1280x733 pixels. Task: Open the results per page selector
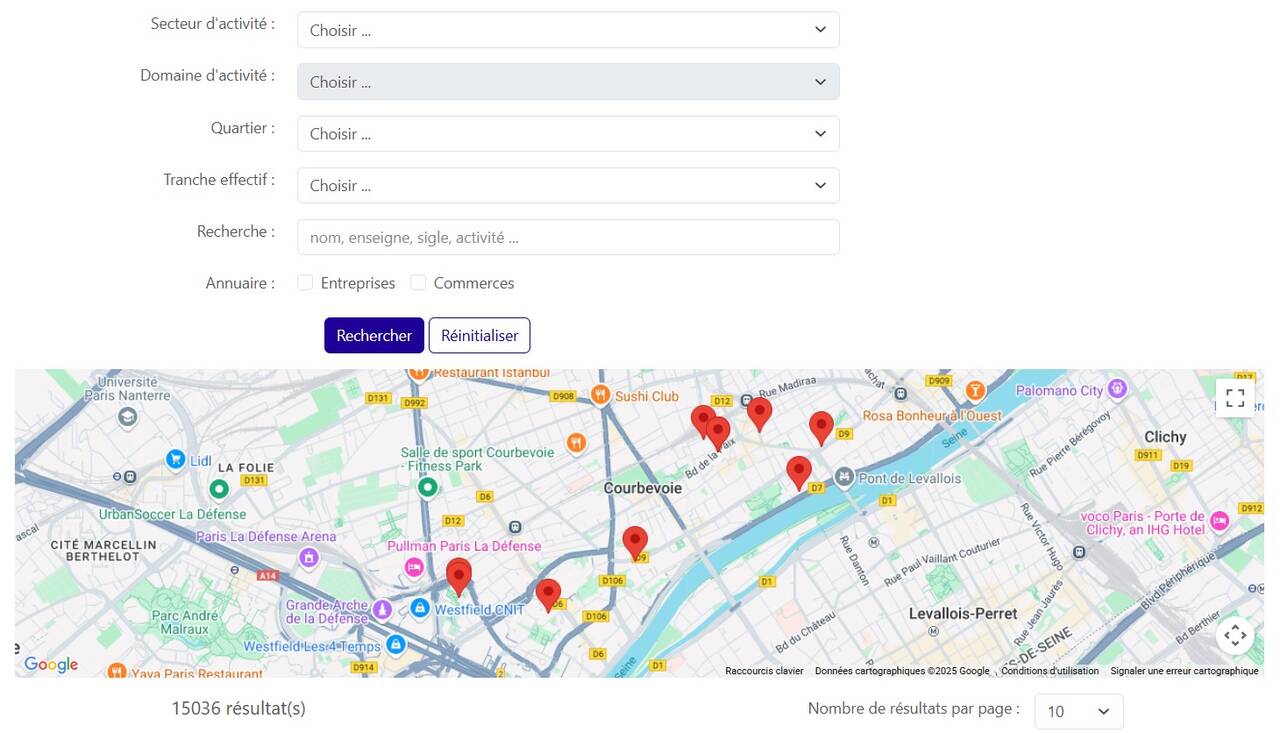tap(1078, 711)
